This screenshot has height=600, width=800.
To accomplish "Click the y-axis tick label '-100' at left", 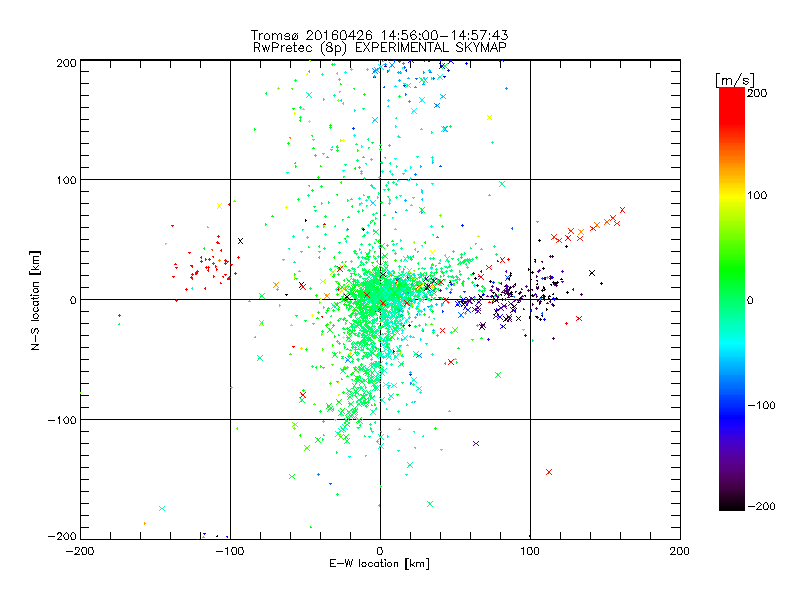I will [x=62, y=420].
